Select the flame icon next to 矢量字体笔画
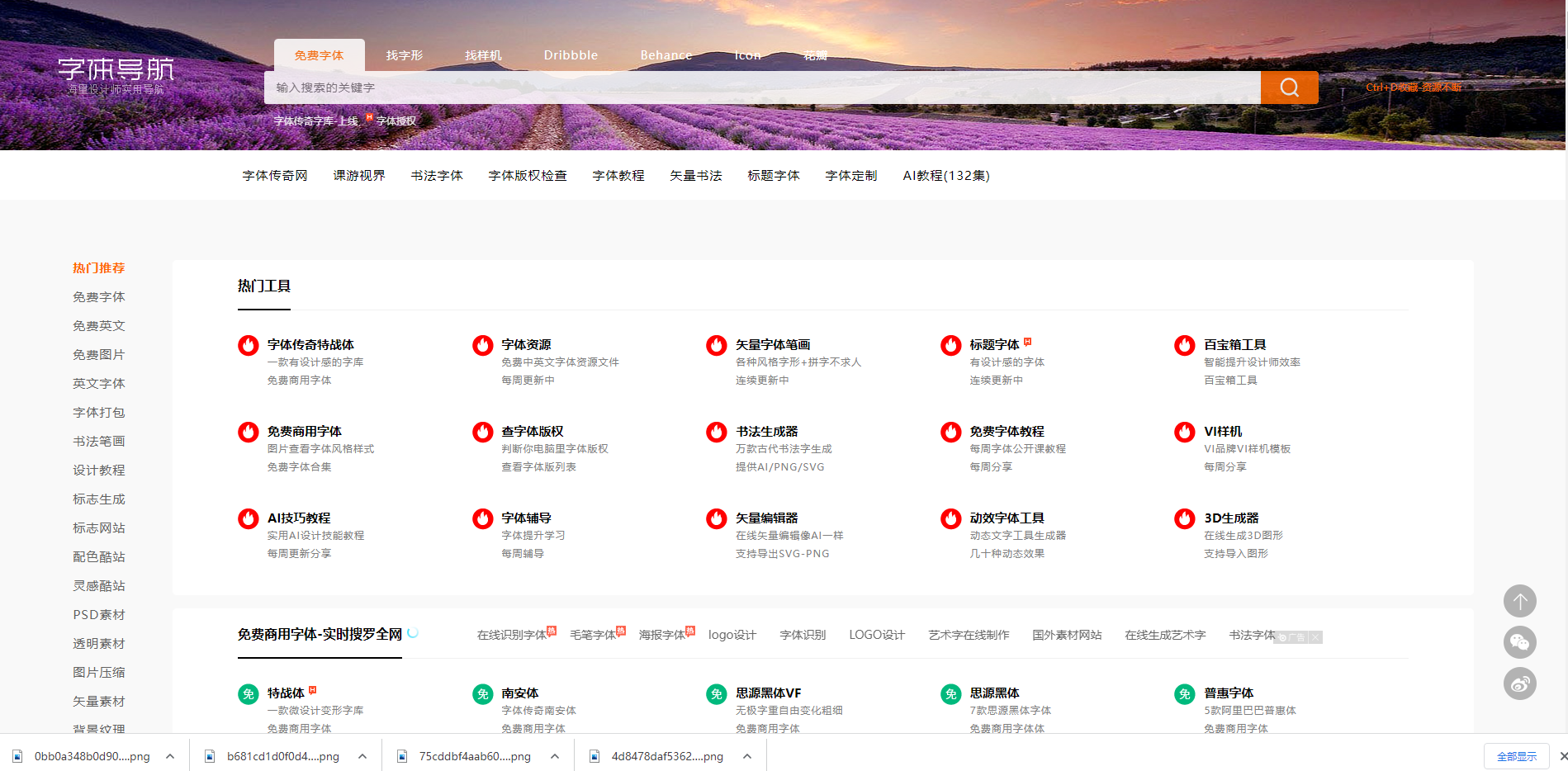 (717, 345)
